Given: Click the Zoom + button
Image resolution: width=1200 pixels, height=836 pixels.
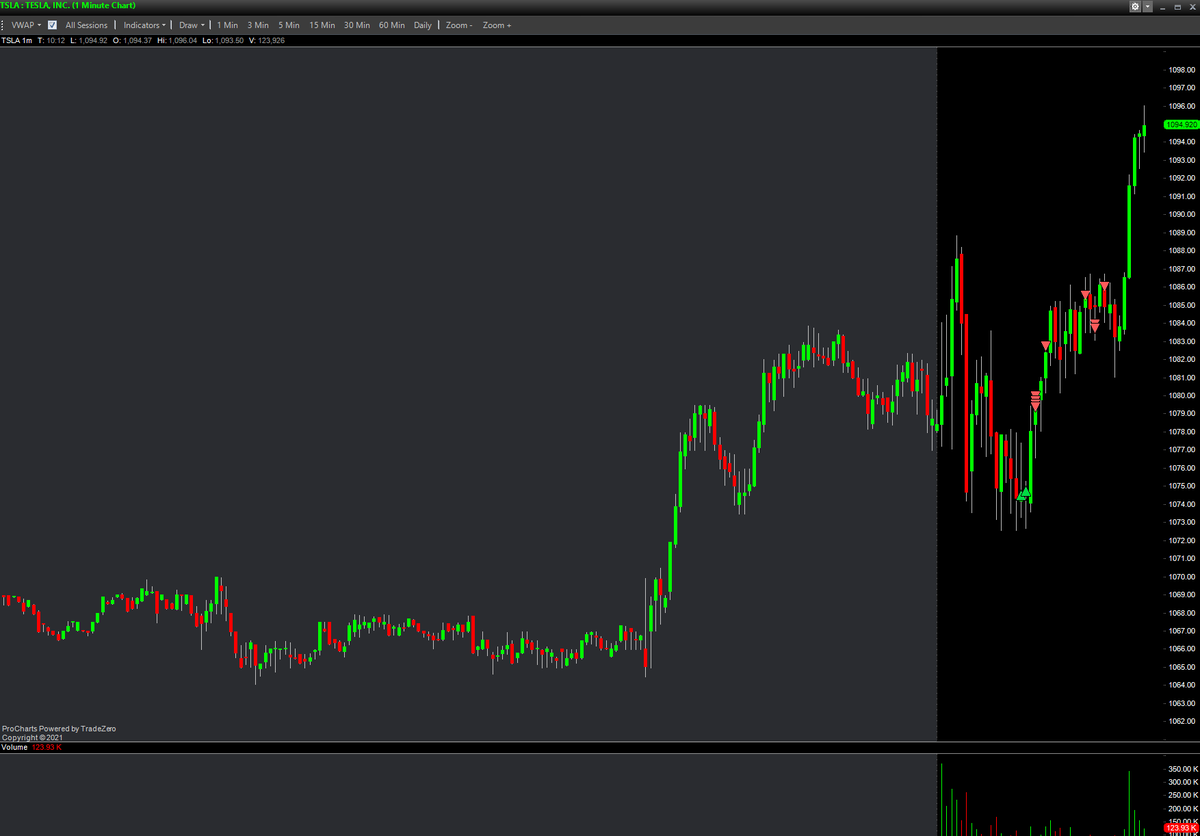Looking at the screenshot, I should click(x=497, y=25).
